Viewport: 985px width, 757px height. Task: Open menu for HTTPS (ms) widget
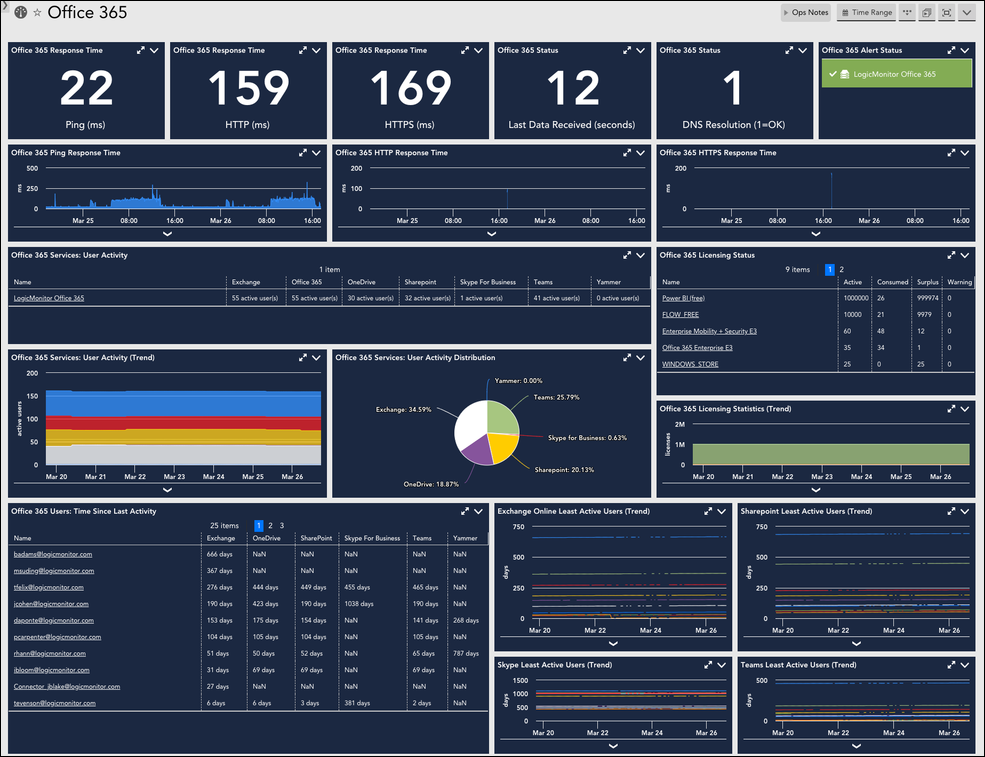[479, 50]
